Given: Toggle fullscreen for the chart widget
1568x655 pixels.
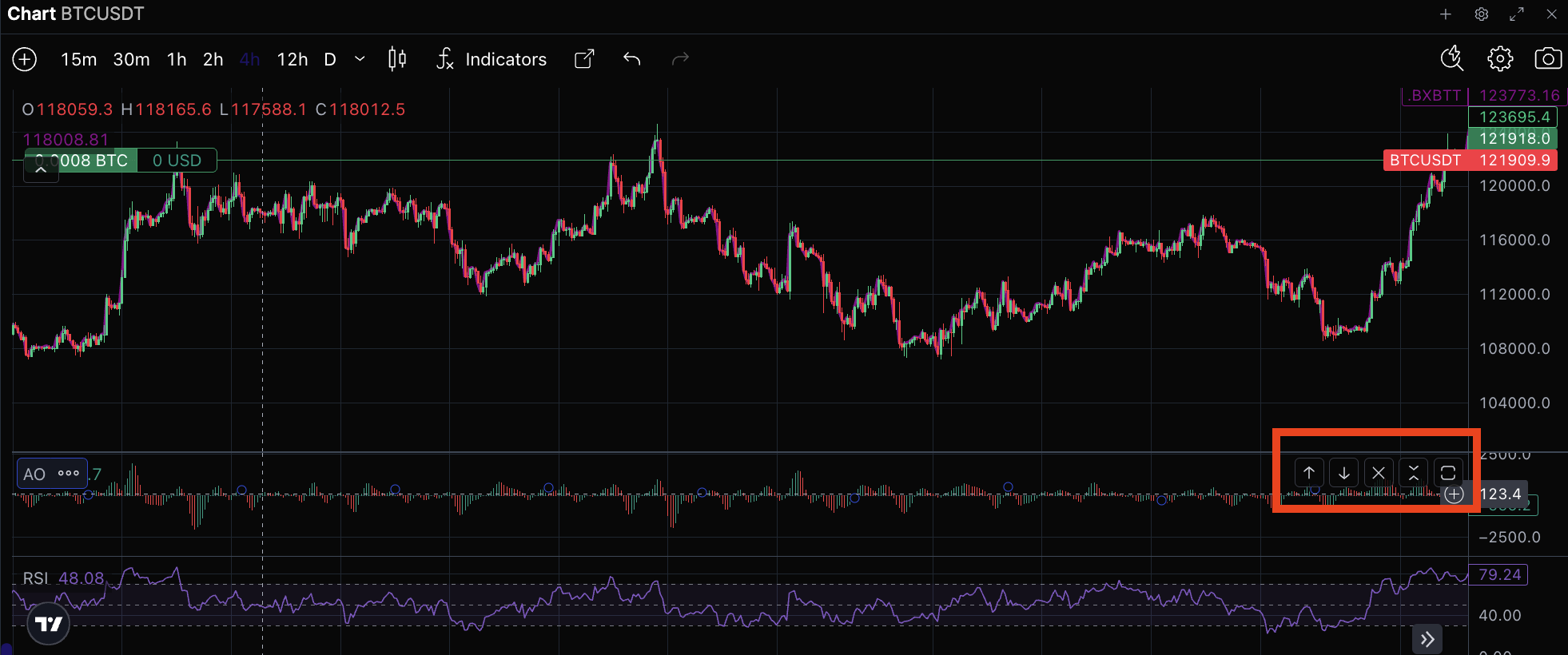Looking at the screenshot, I should point(1516,14).
